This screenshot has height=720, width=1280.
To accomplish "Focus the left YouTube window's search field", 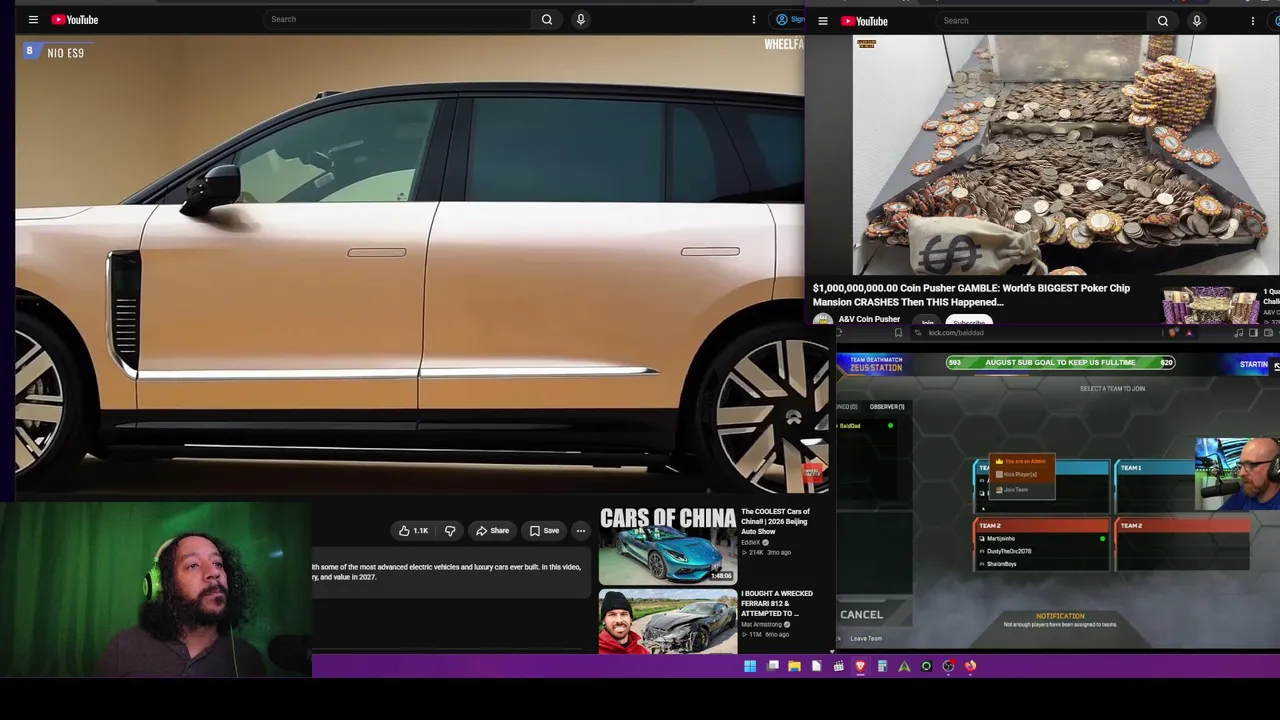I will [x=398, y=19].
